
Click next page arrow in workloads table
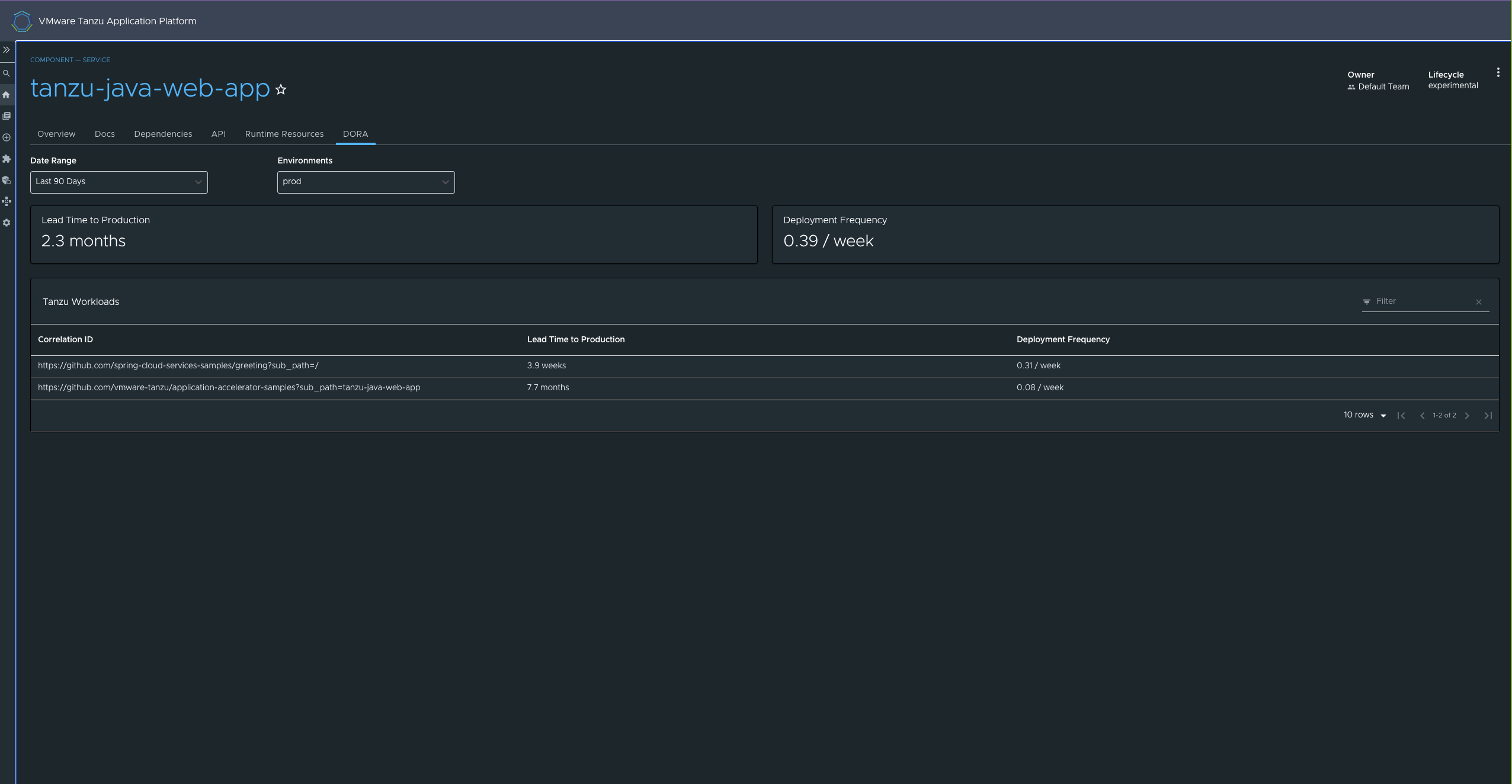(x=1467, y=415)
